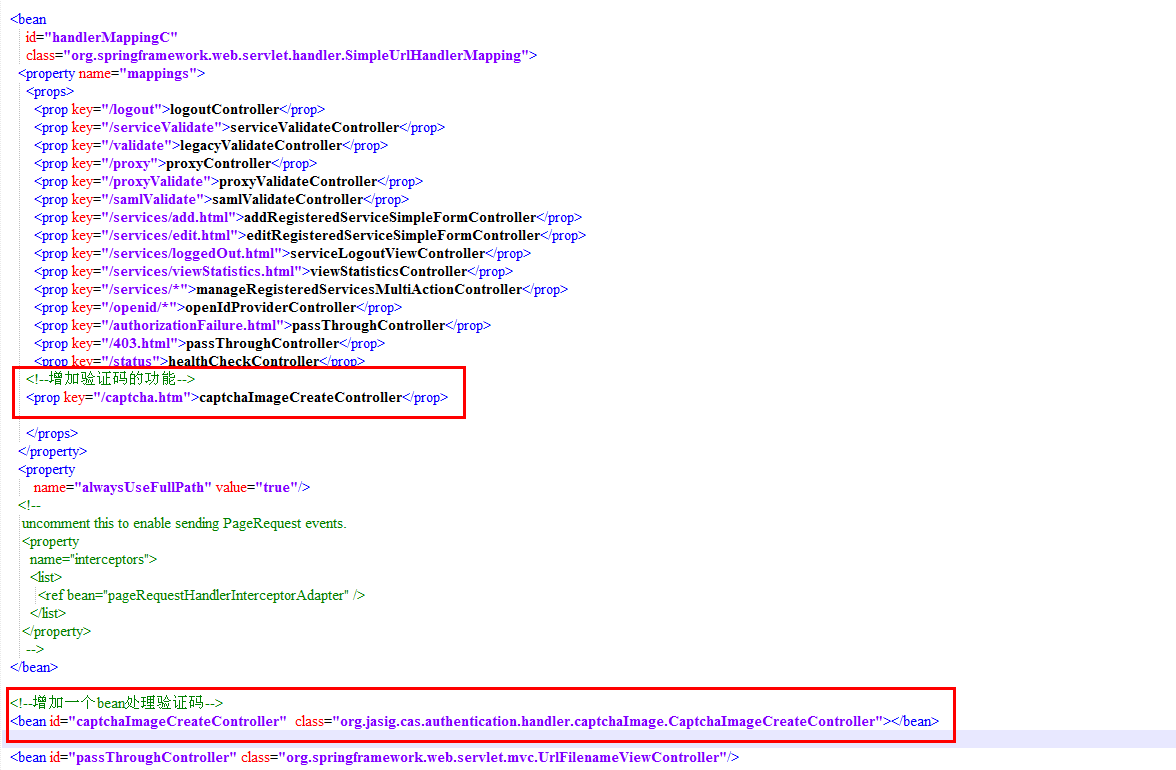Click the commented </list> closing tag

click(48, 613)
